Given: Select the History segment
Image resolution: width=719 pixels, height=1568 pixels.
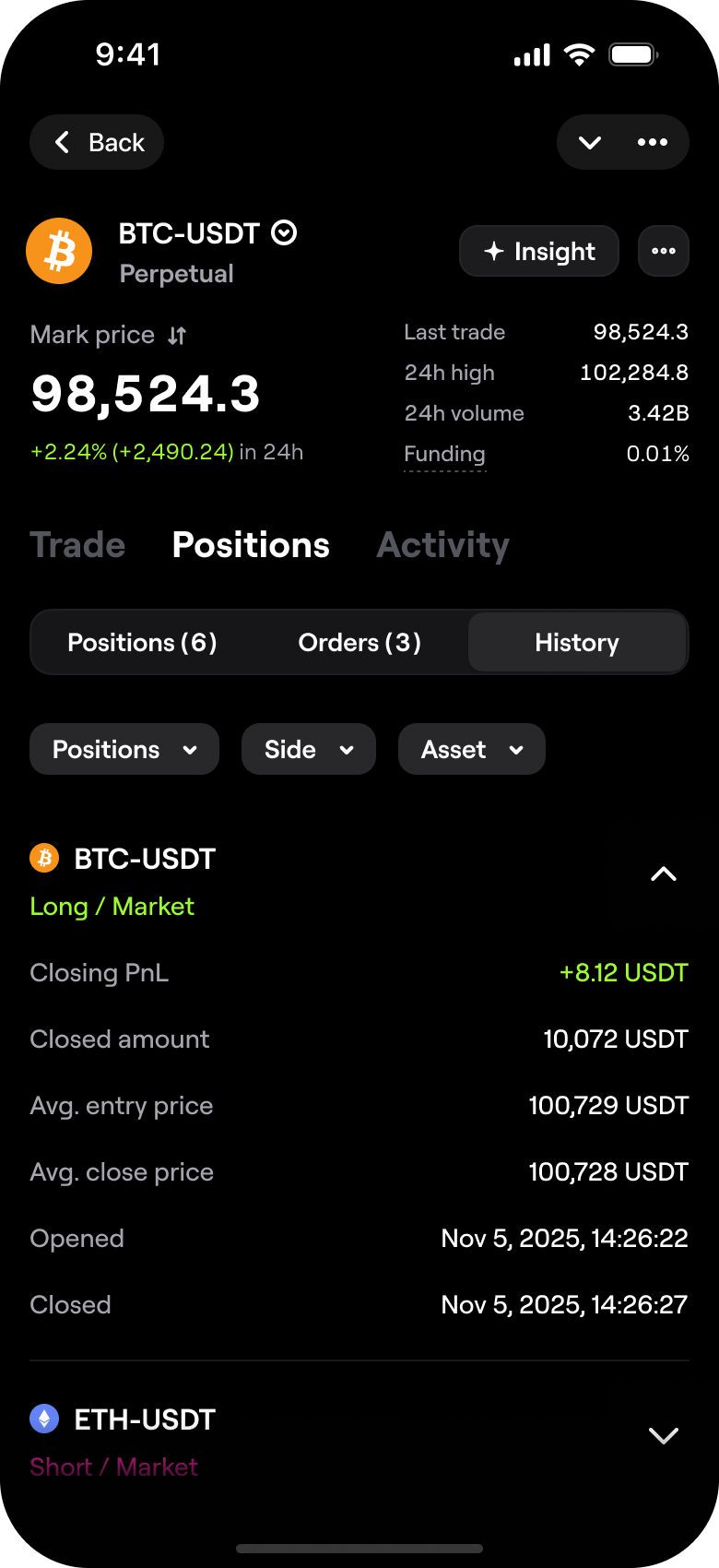Looking at the screenshot, I should pos(577,643).
